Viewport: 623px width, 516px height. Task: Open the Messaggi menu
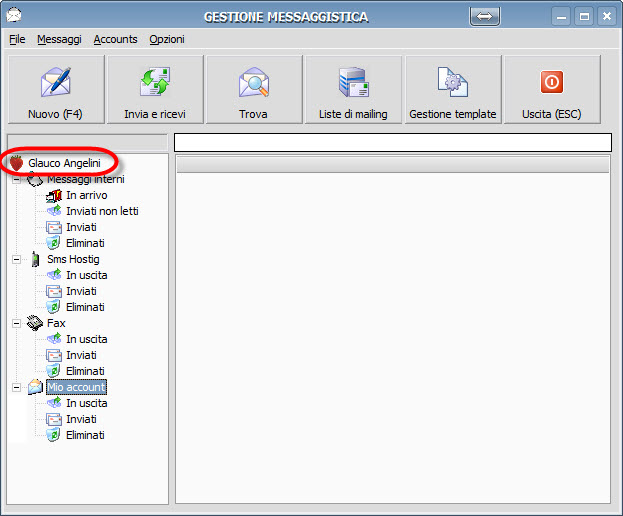59,39
